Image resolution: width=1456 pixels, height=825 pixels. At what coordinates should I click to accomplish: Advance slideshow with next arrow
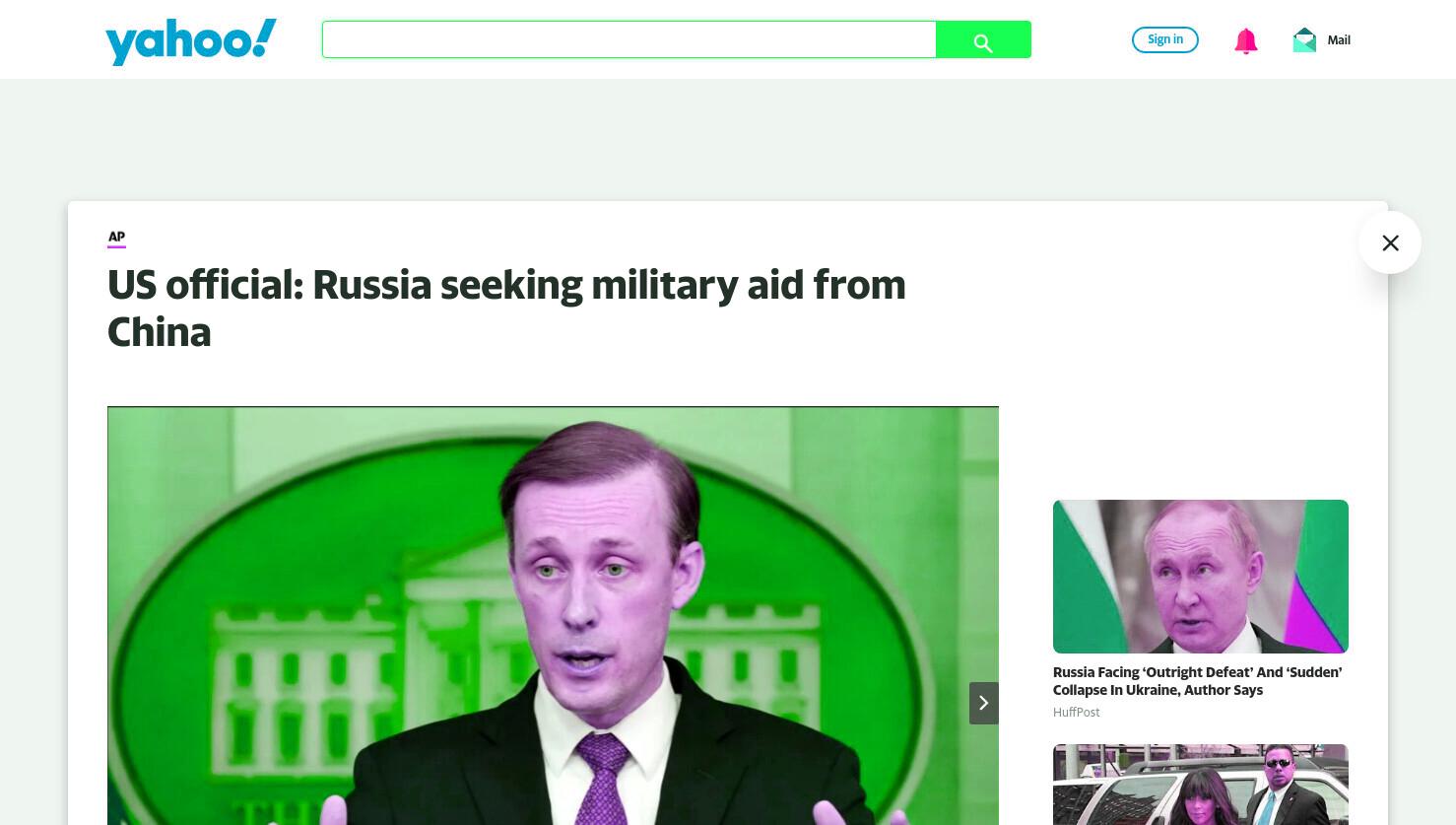(983, 703)
